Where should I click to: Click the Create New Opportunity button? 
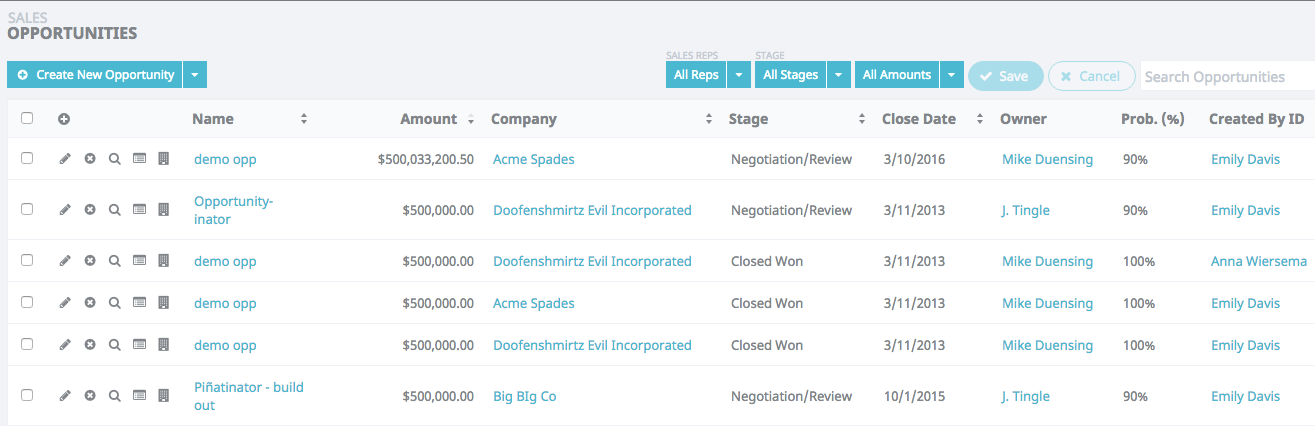(x=95, y=75)
